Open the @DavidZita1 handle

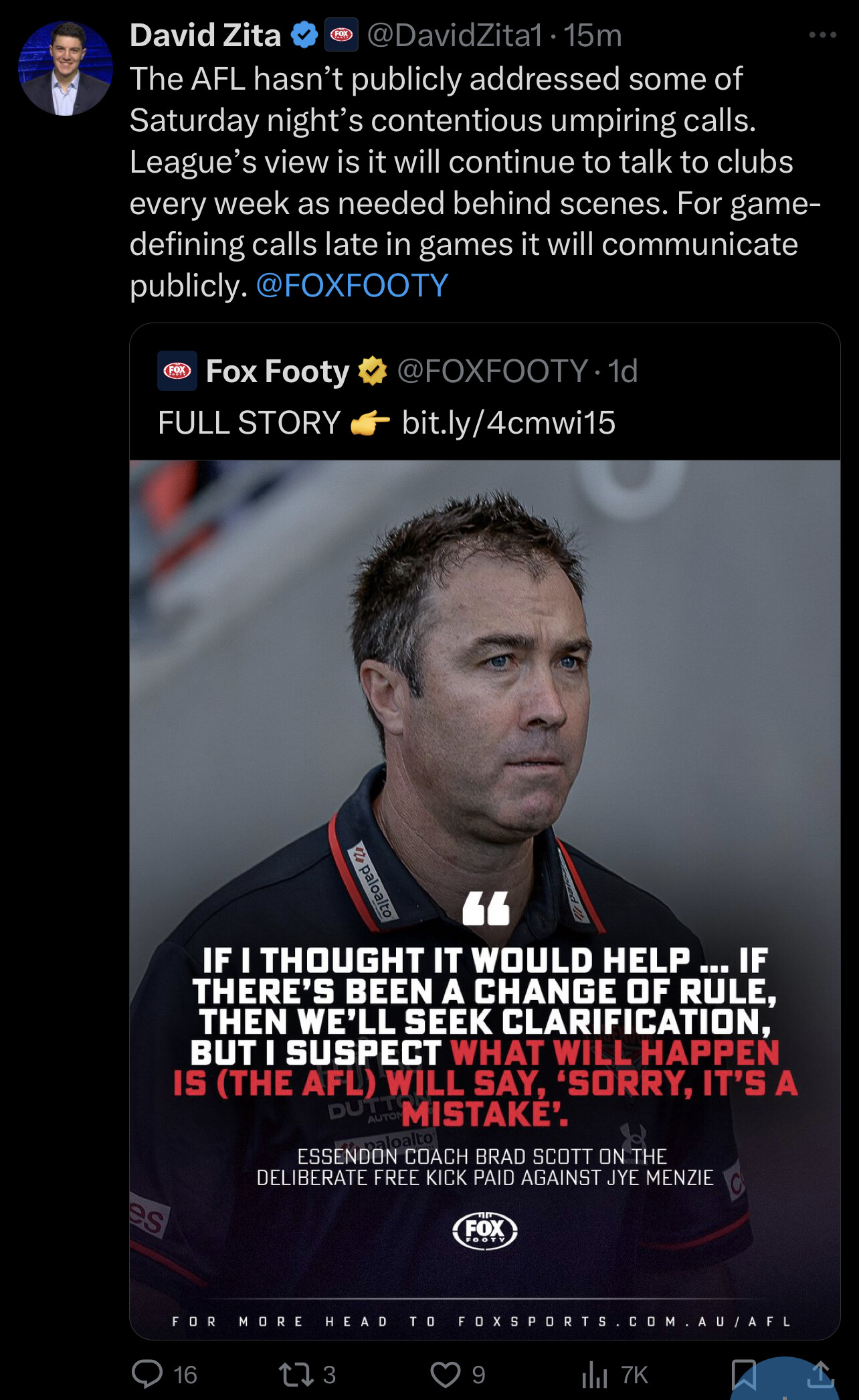pos(455,35)
